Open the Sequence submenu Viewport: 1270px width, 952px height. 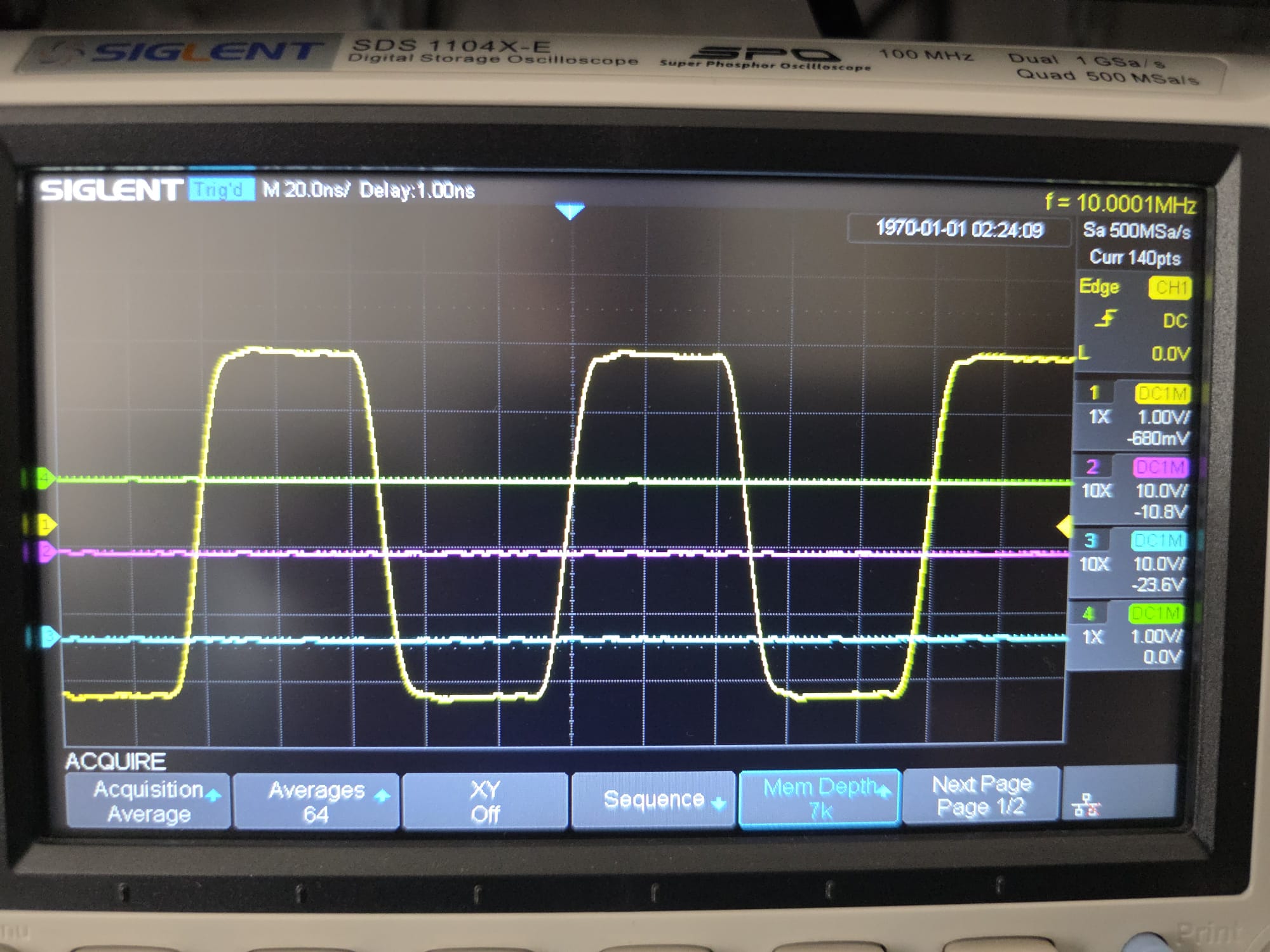click(654, 800)
